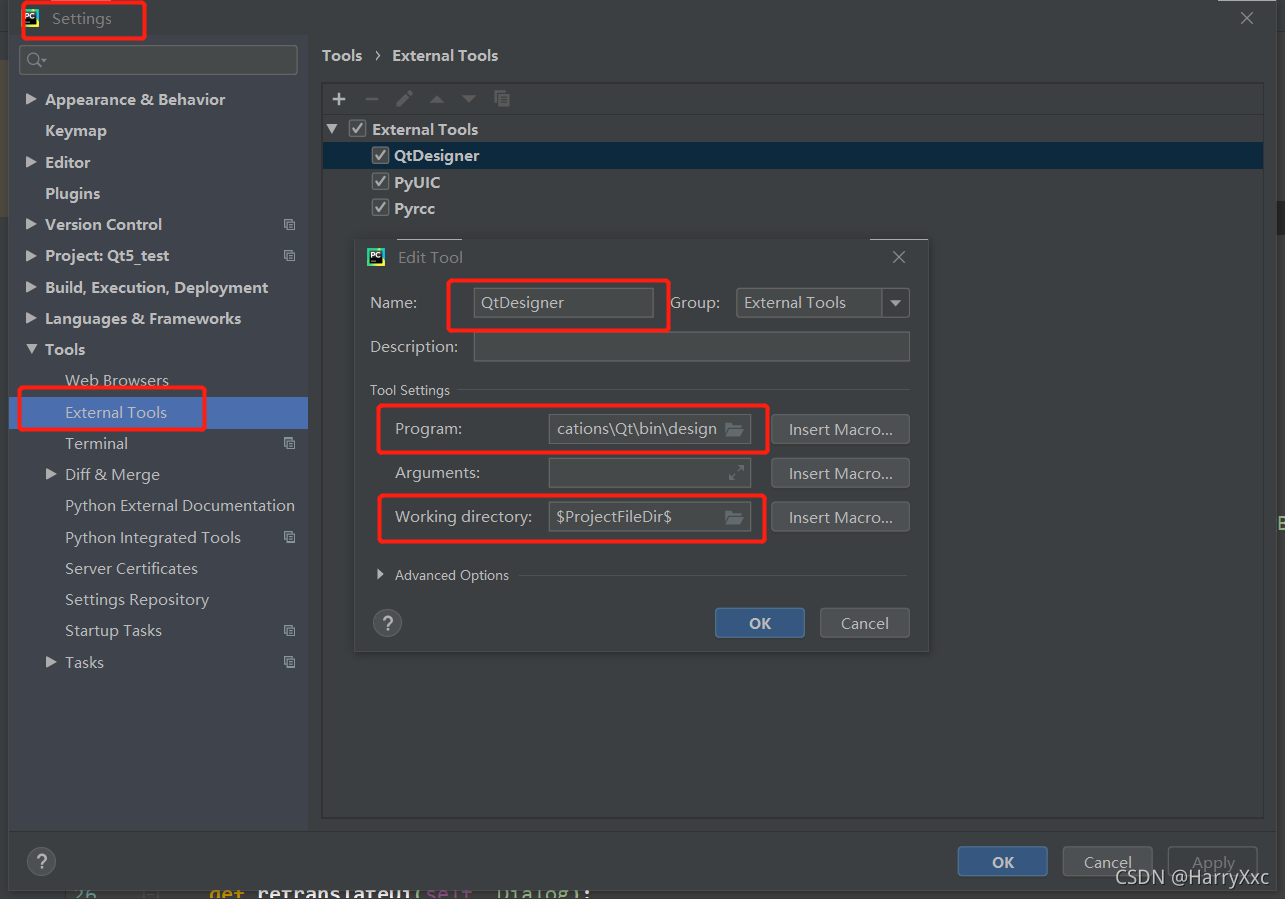
Task: Click the Name field QtDesigner
Action: click(x=563, y=303)
